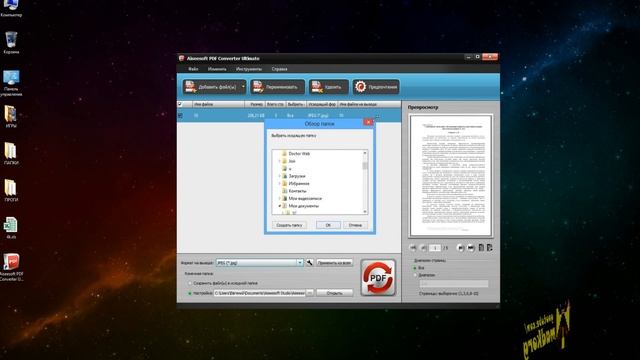The width and height of the screenshot is (640, 360).
Task: Click the second document icon in the preview controls
Action: point(489,247)
